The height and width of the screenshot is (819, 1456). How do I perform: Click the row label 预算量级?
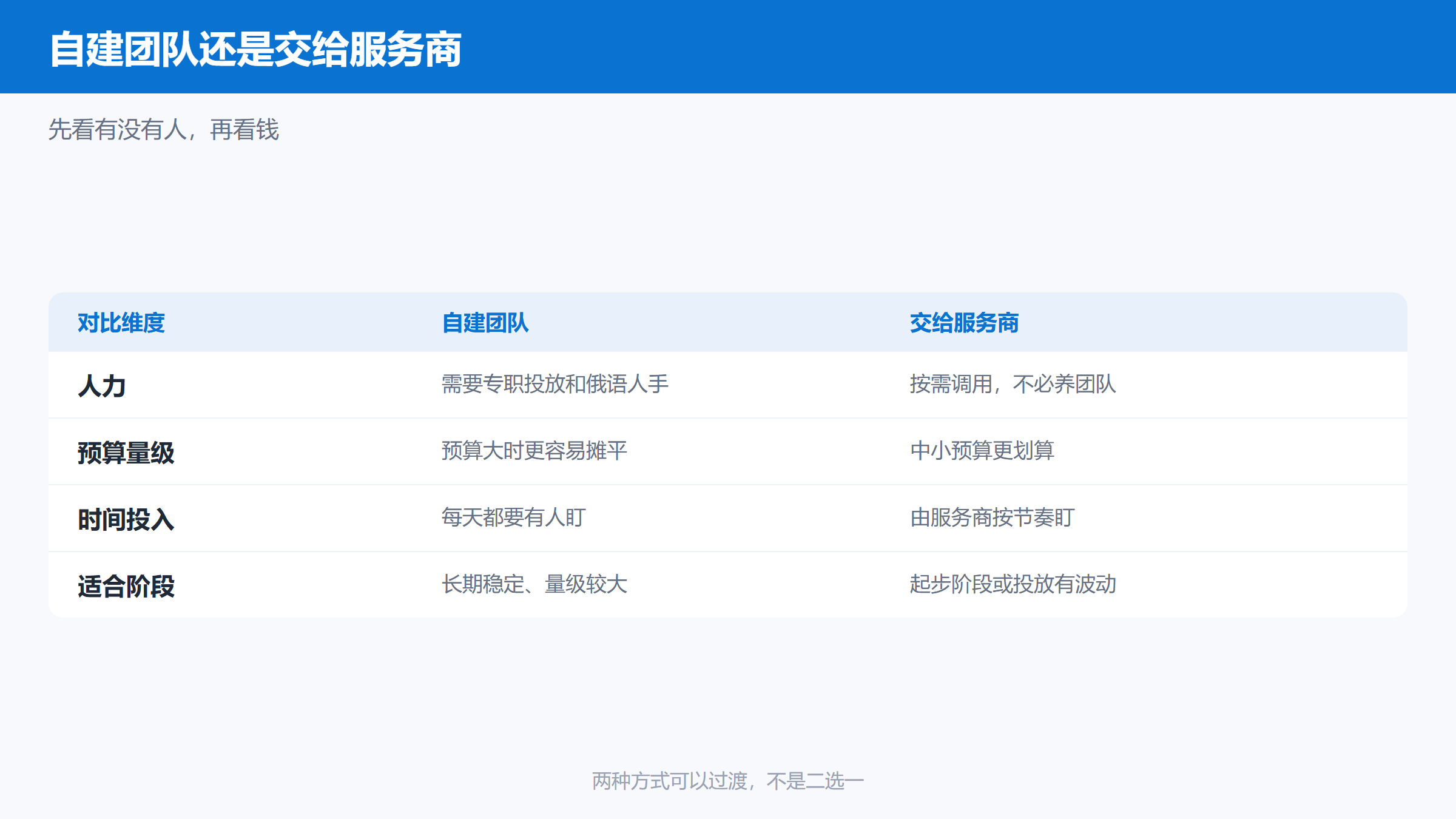pyautogui.click(x=126, y=453)
